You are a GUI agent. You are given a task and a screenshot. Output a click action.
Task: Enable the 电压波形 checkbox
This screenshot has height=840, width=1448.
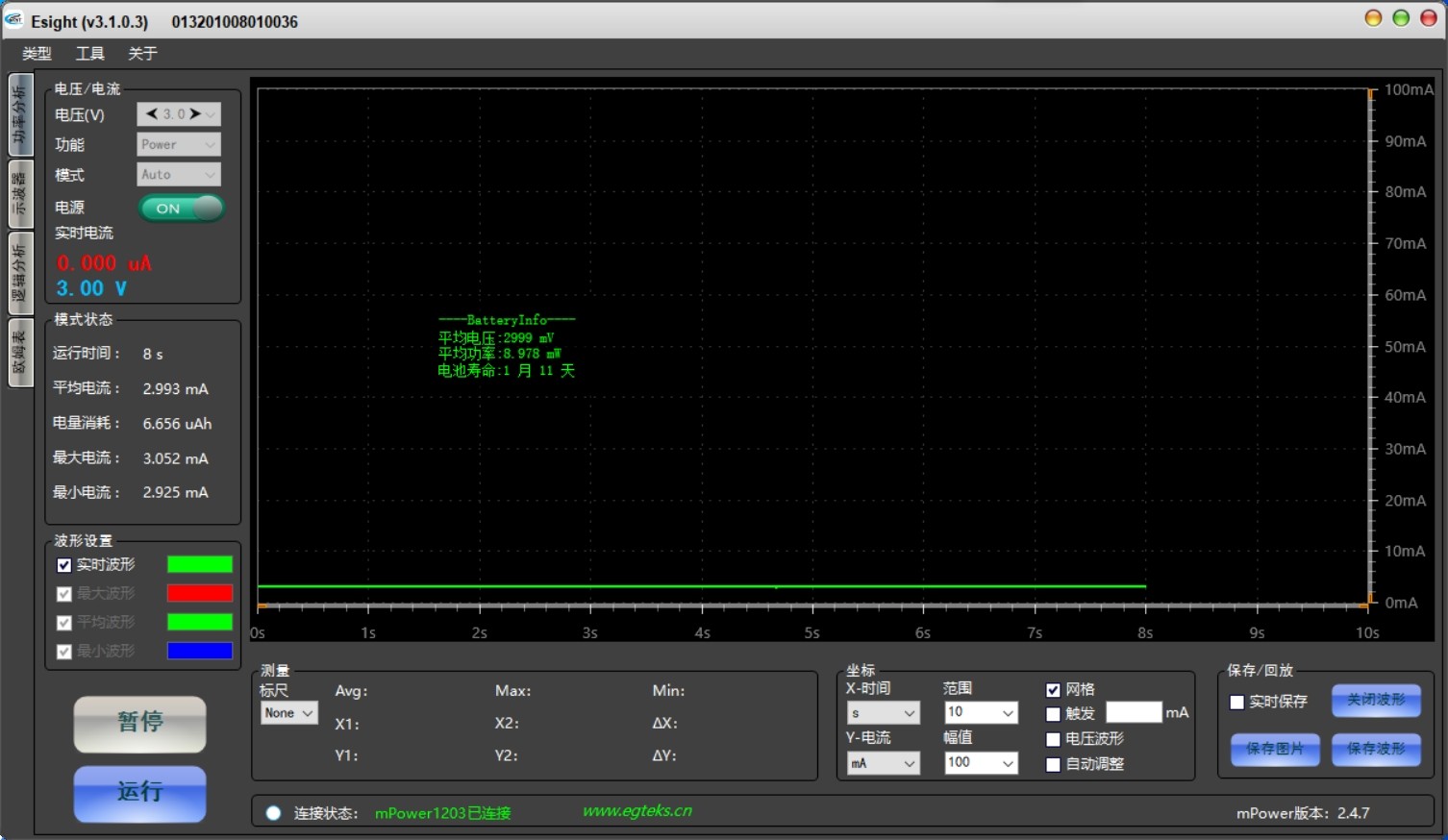click(1053, 739)
